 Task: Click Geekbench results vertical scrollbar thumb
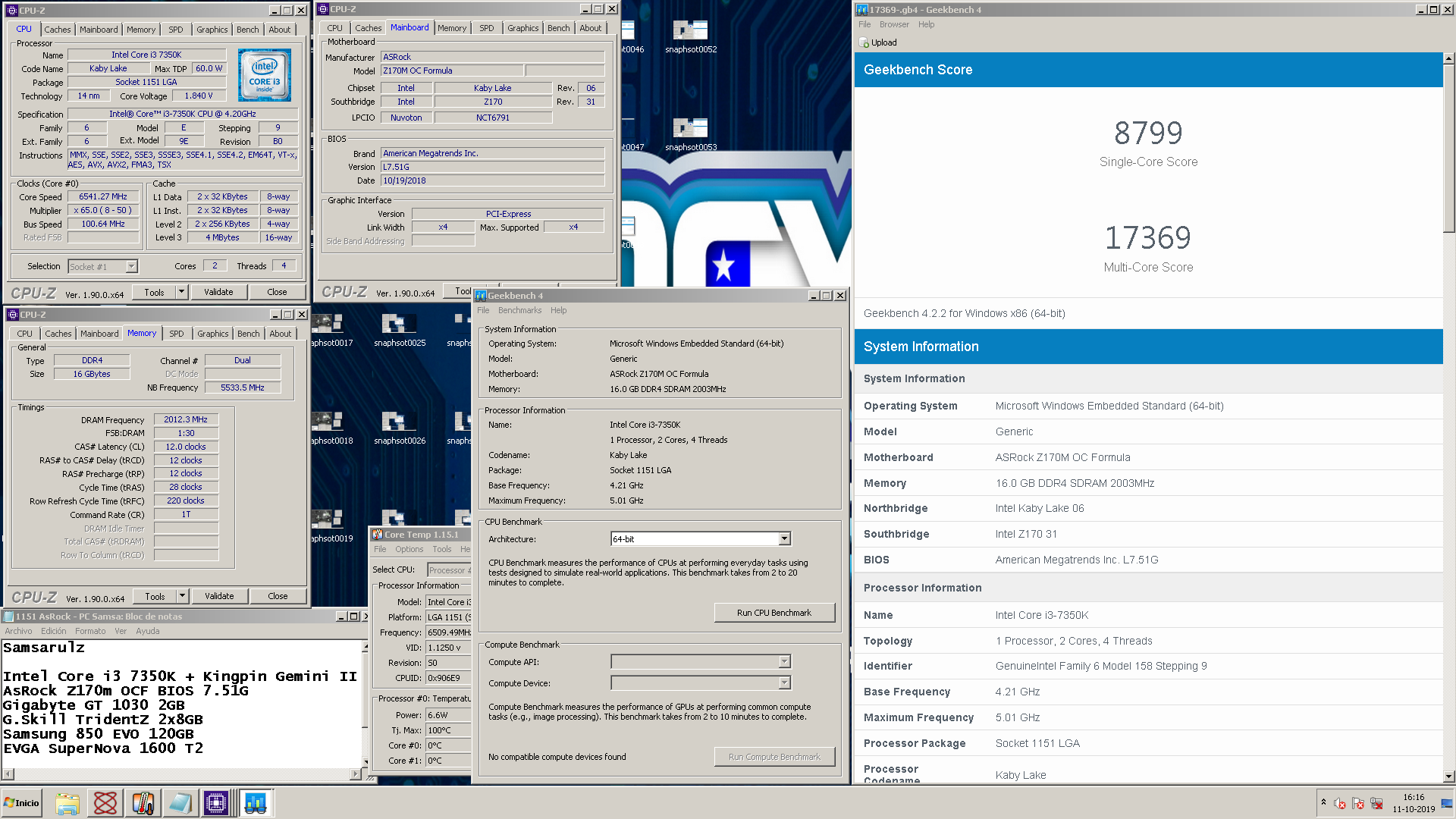point(1448,148)
